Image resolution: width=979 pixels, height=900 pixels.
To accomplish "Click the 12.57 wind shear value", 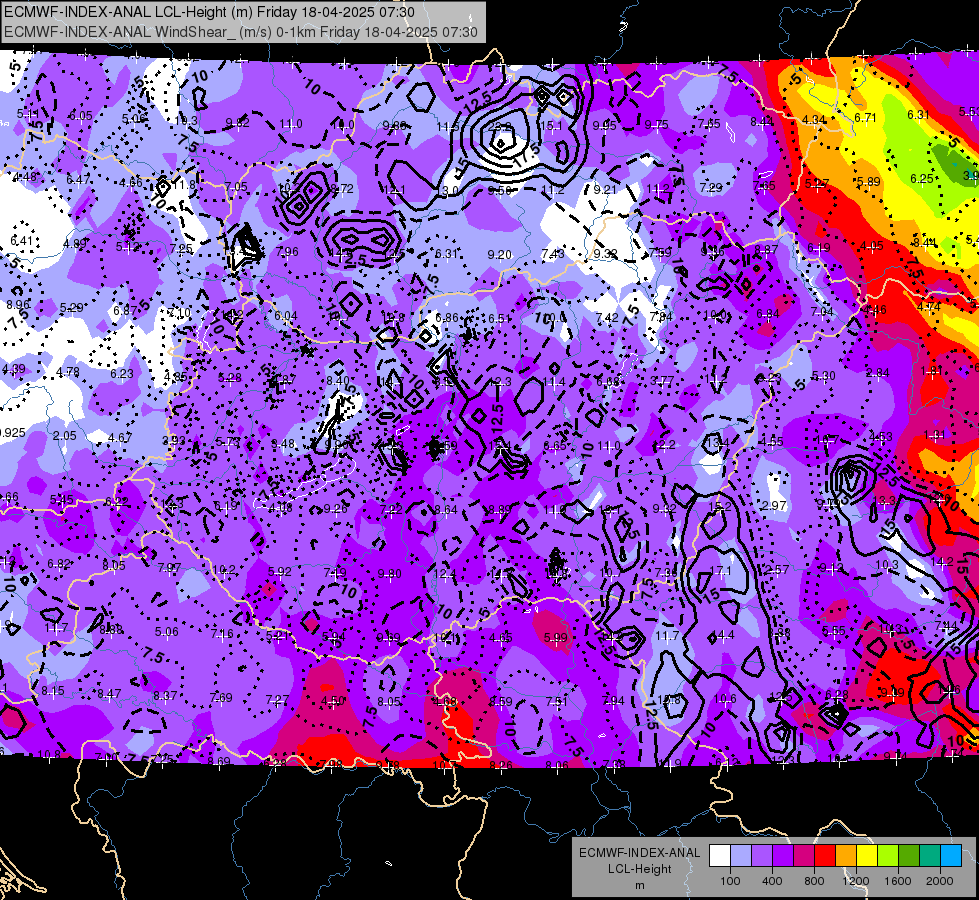I will (776, 570).
